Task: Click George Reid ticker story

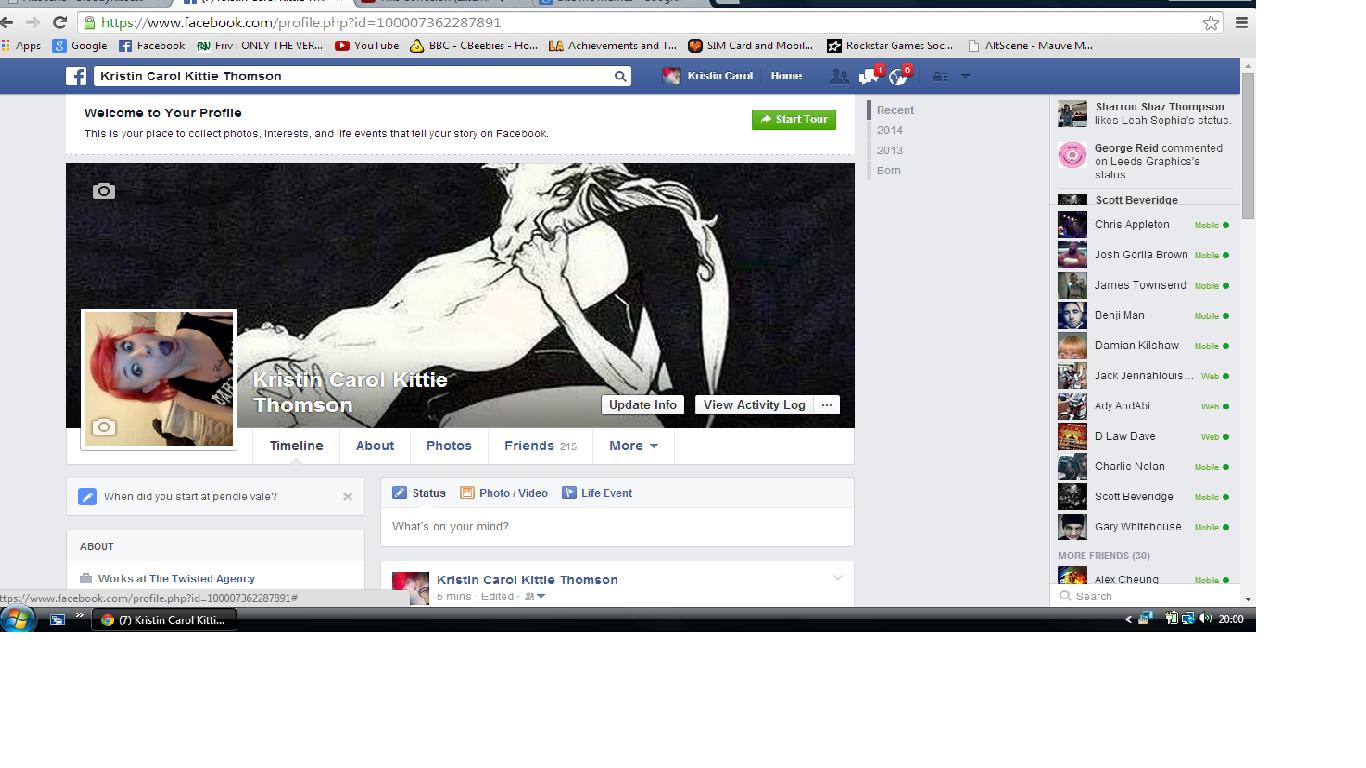Action: click(1145, 160)
